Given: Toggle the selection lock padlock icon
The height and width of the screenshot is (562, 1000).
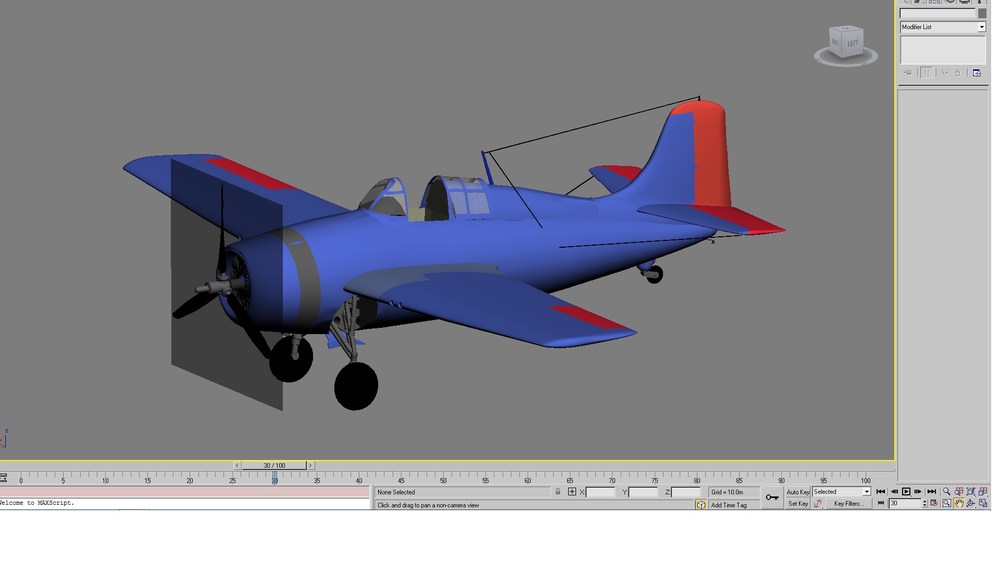Looking at the screenshot, I should (x=558, y=492).
